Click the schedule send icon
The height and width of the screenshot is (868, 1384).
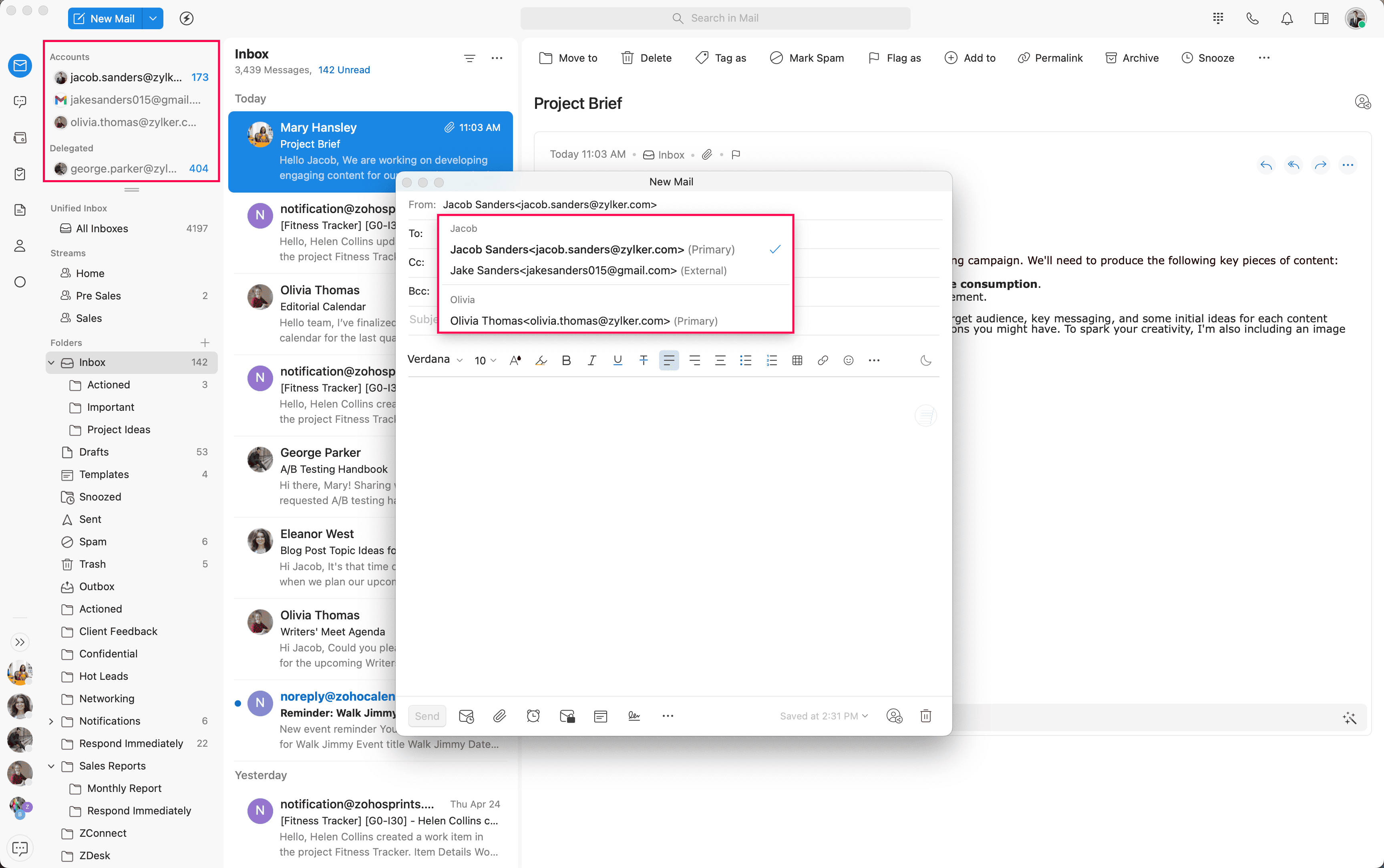[x=466, y=716]
